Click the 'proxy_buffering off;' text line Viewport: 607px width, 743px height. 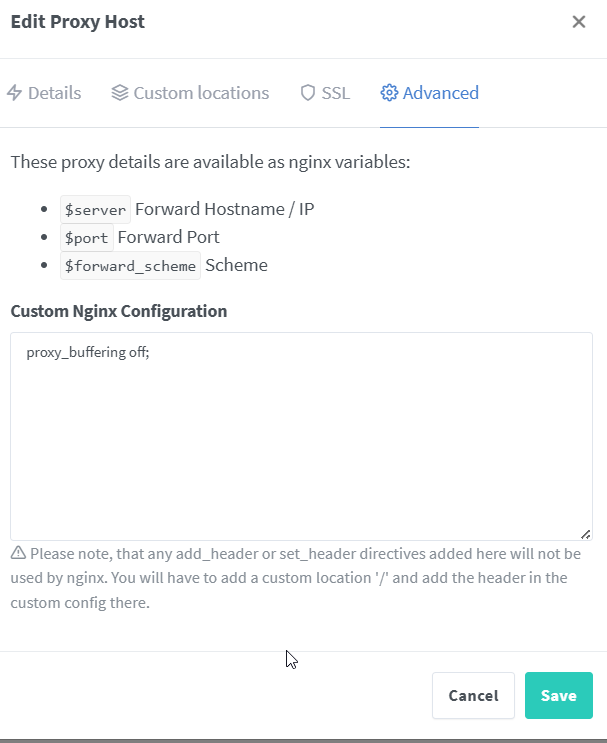[88, 353]
